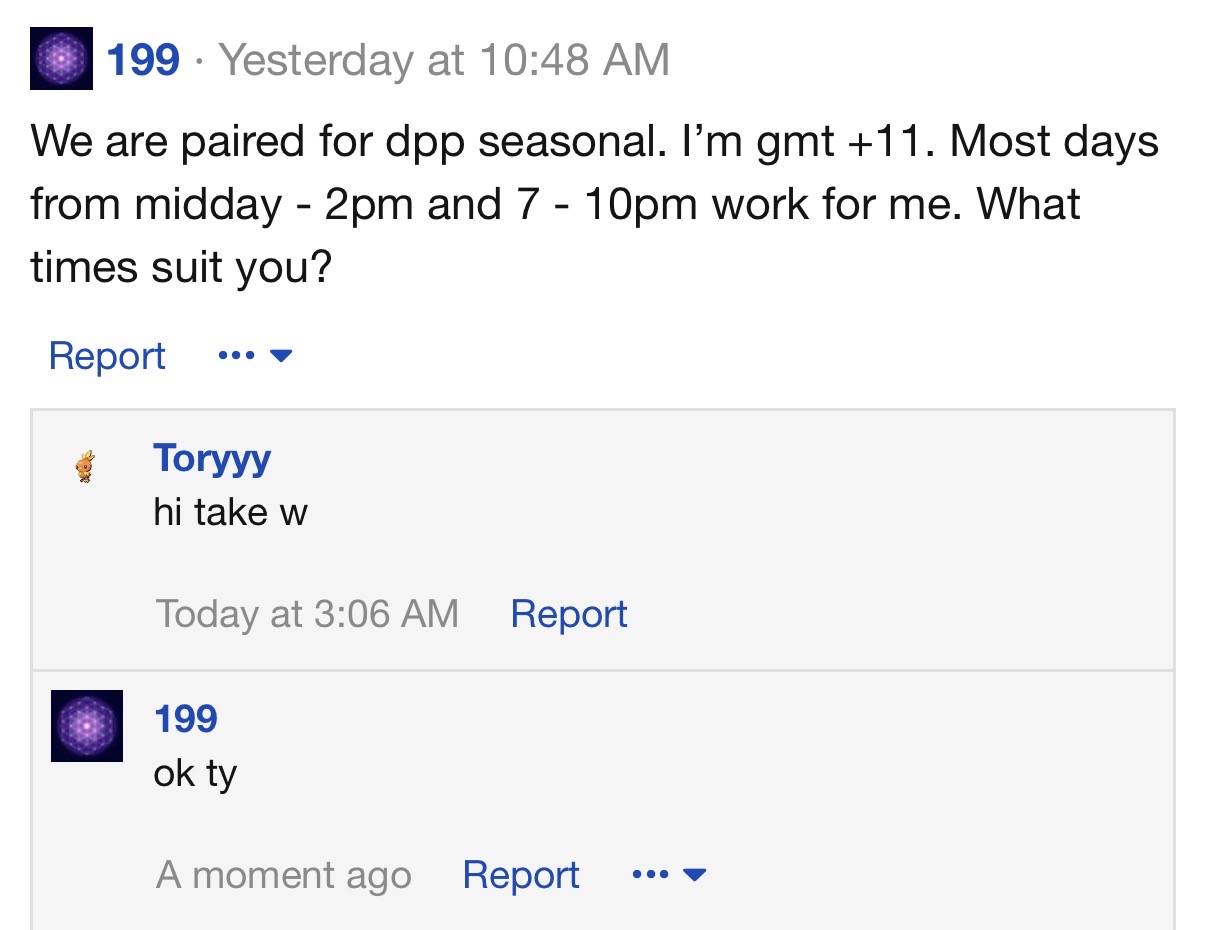Click the 'Yesterday at 10:48 AM' timestamp
1206x930 pixels.
(x=444, y=60)
